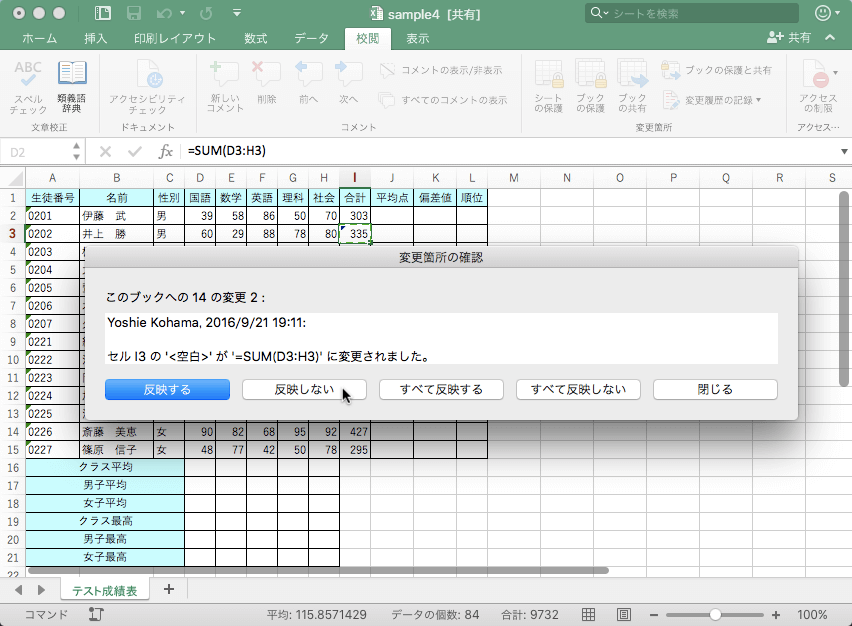This screenshot has height=626, width=852.
Task: Open the Thesaurus (類義語辞典) icon
Action: (x=72, y=87)
